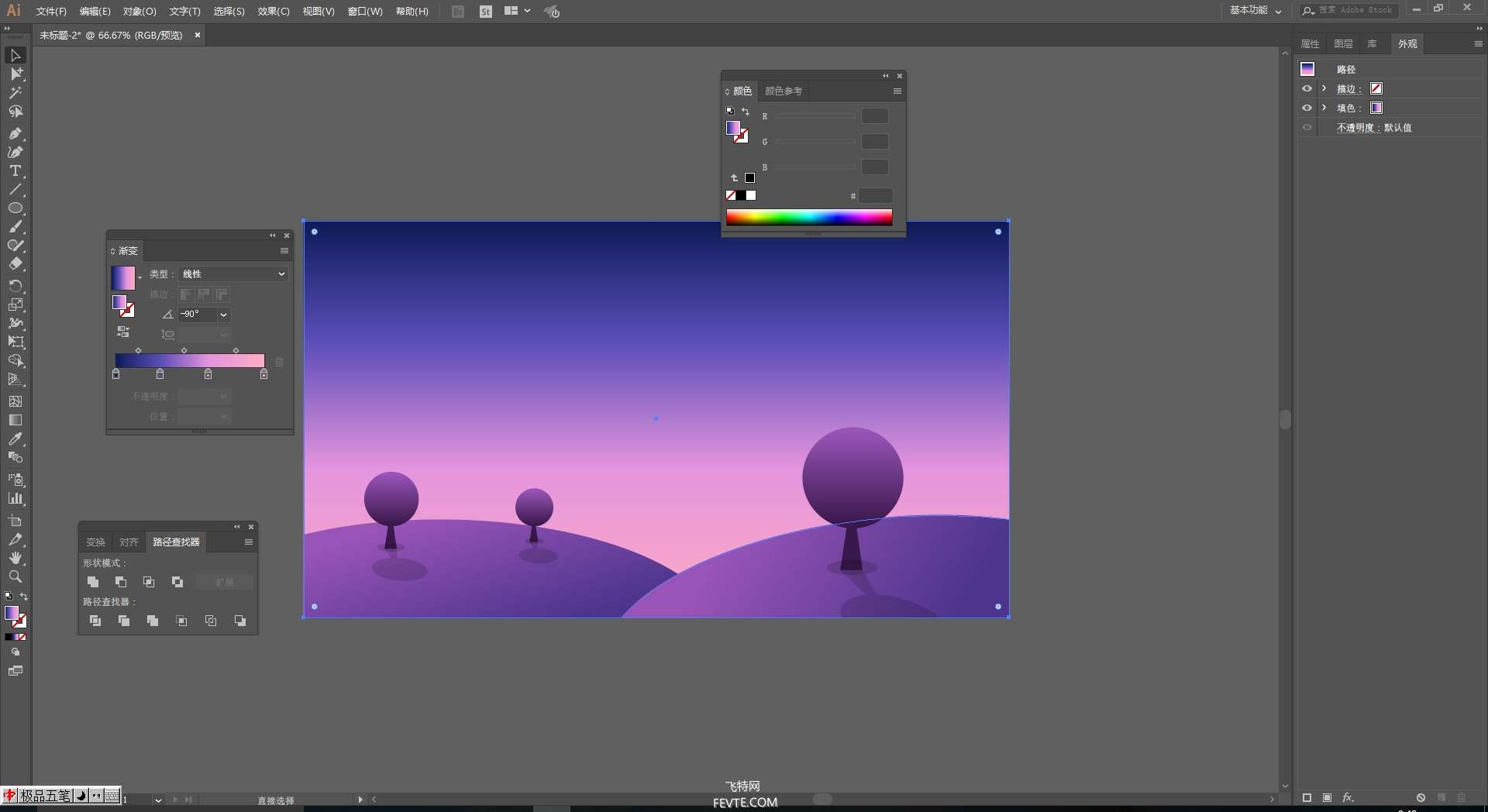
Task: Select the Artboard tool
Action: pyautogui.click(x=15, y=521)
